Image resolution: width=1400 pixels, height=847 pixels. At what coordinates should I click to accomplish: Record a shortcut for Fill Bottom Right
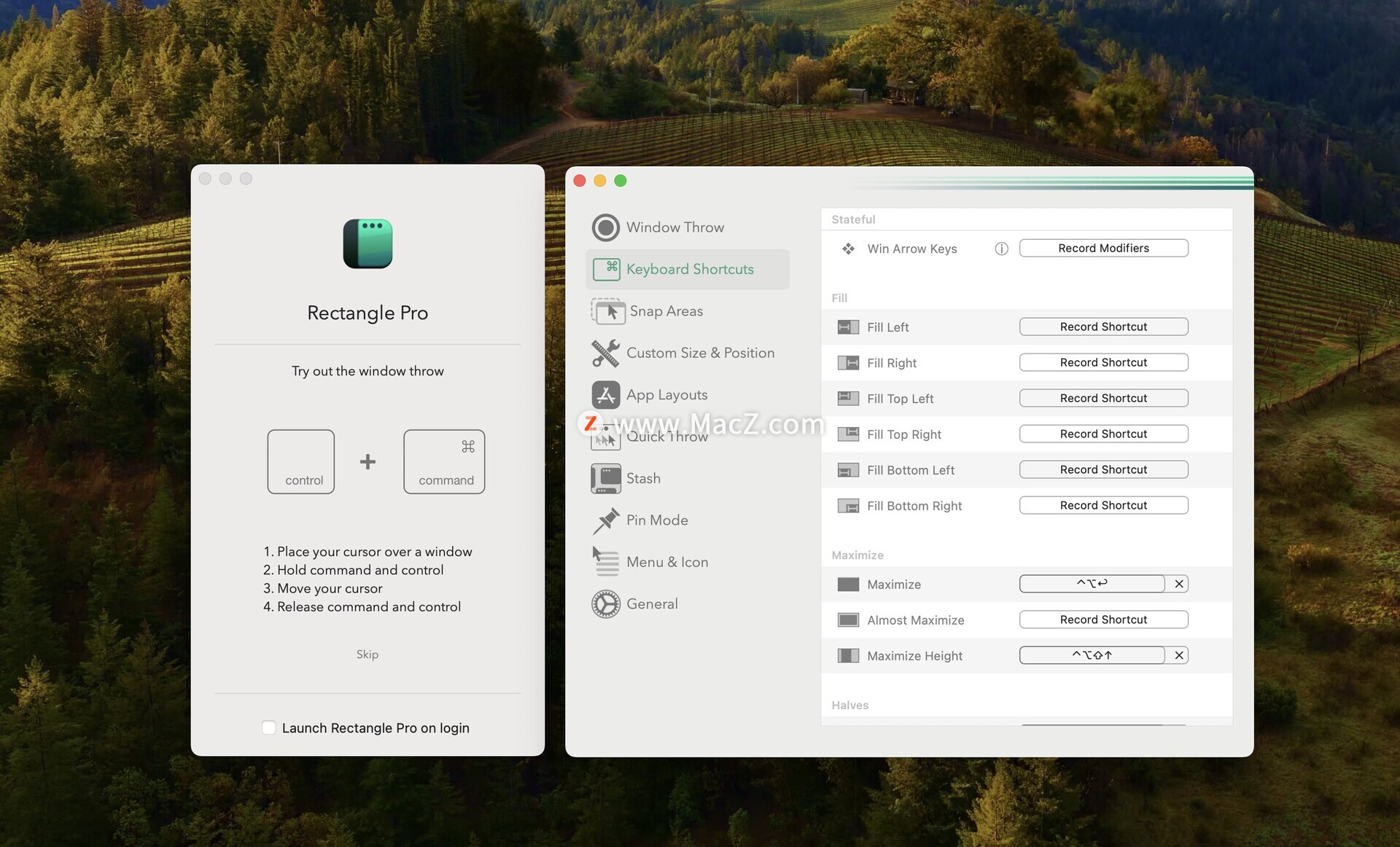(1103, 505)
